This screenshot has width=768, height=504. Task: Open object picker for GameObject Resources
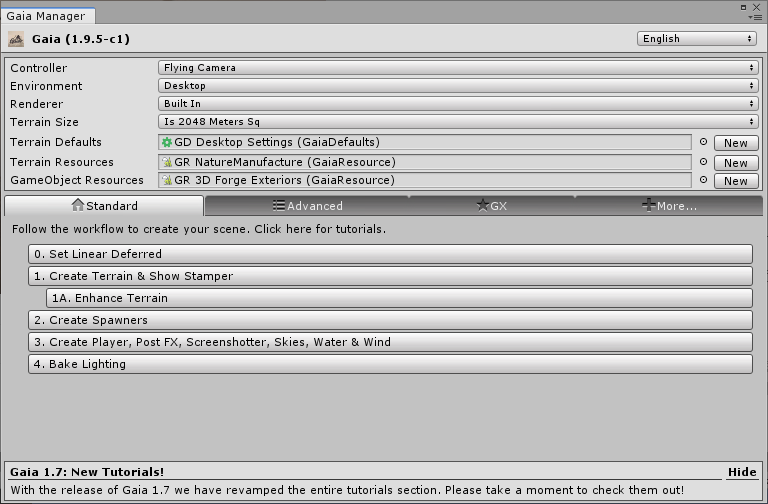(703, 180)
